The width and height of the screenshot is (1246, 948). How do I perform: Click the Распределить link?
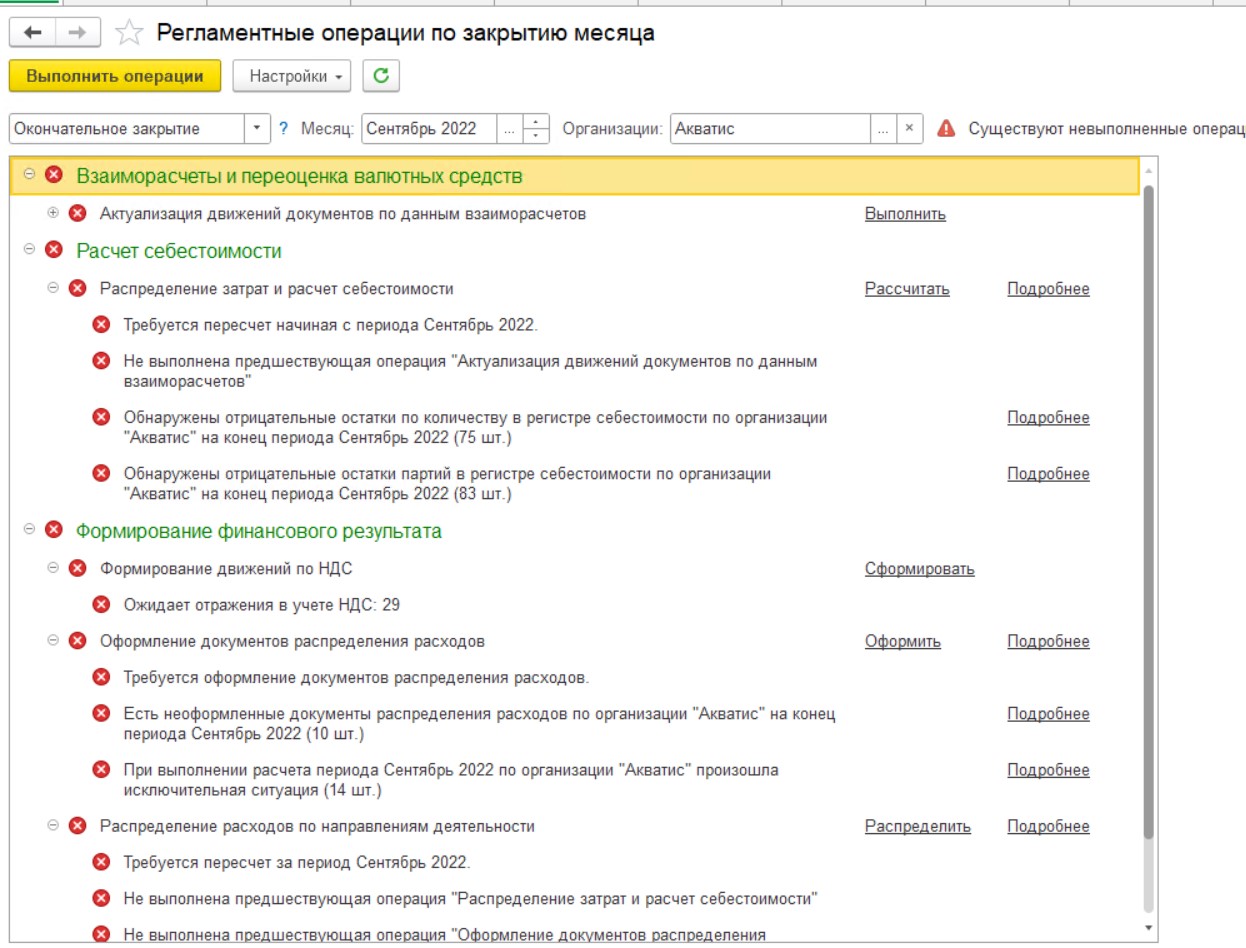(917, 826)
